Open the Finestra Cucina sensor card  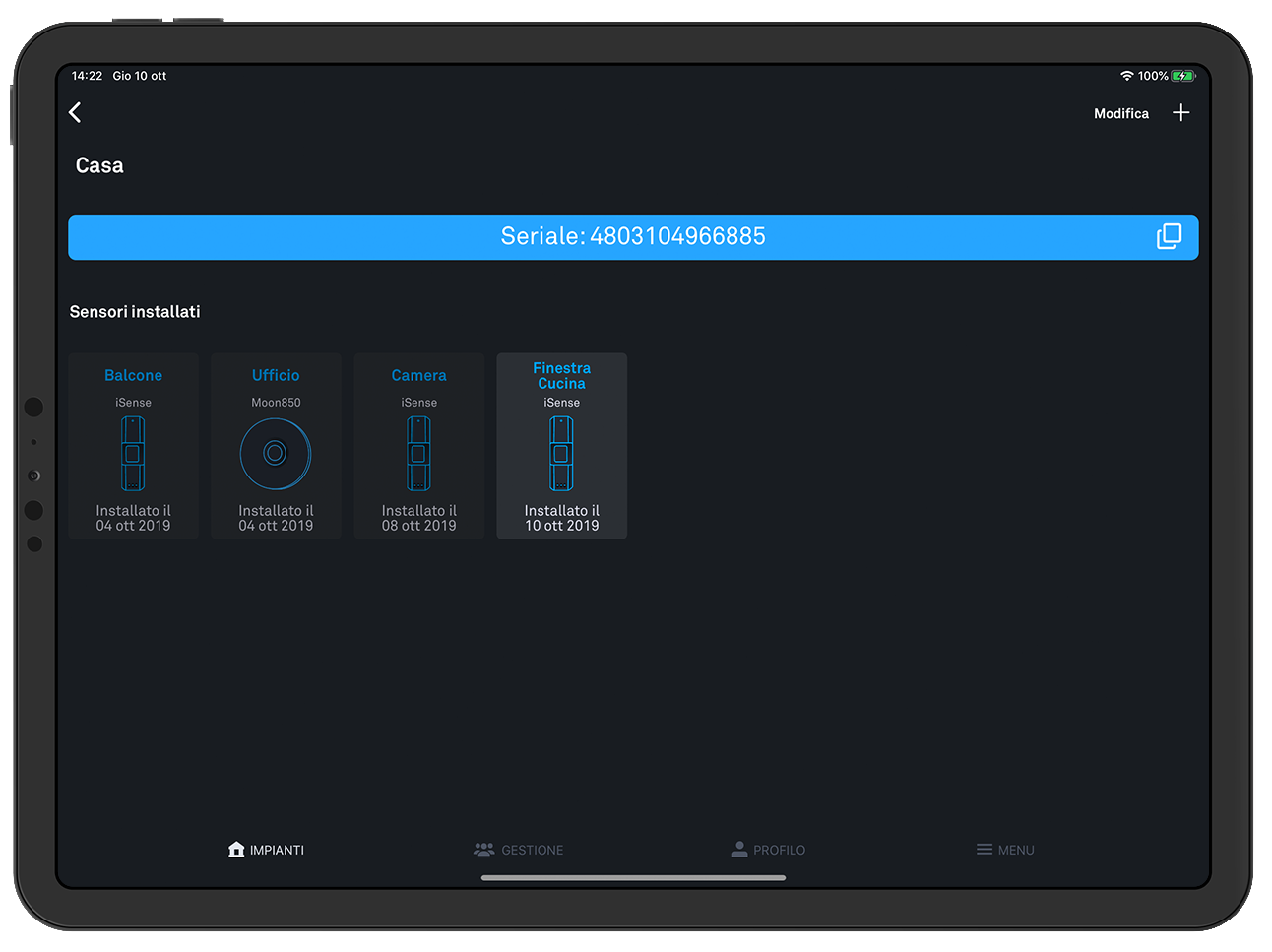(x=561, y=446)
